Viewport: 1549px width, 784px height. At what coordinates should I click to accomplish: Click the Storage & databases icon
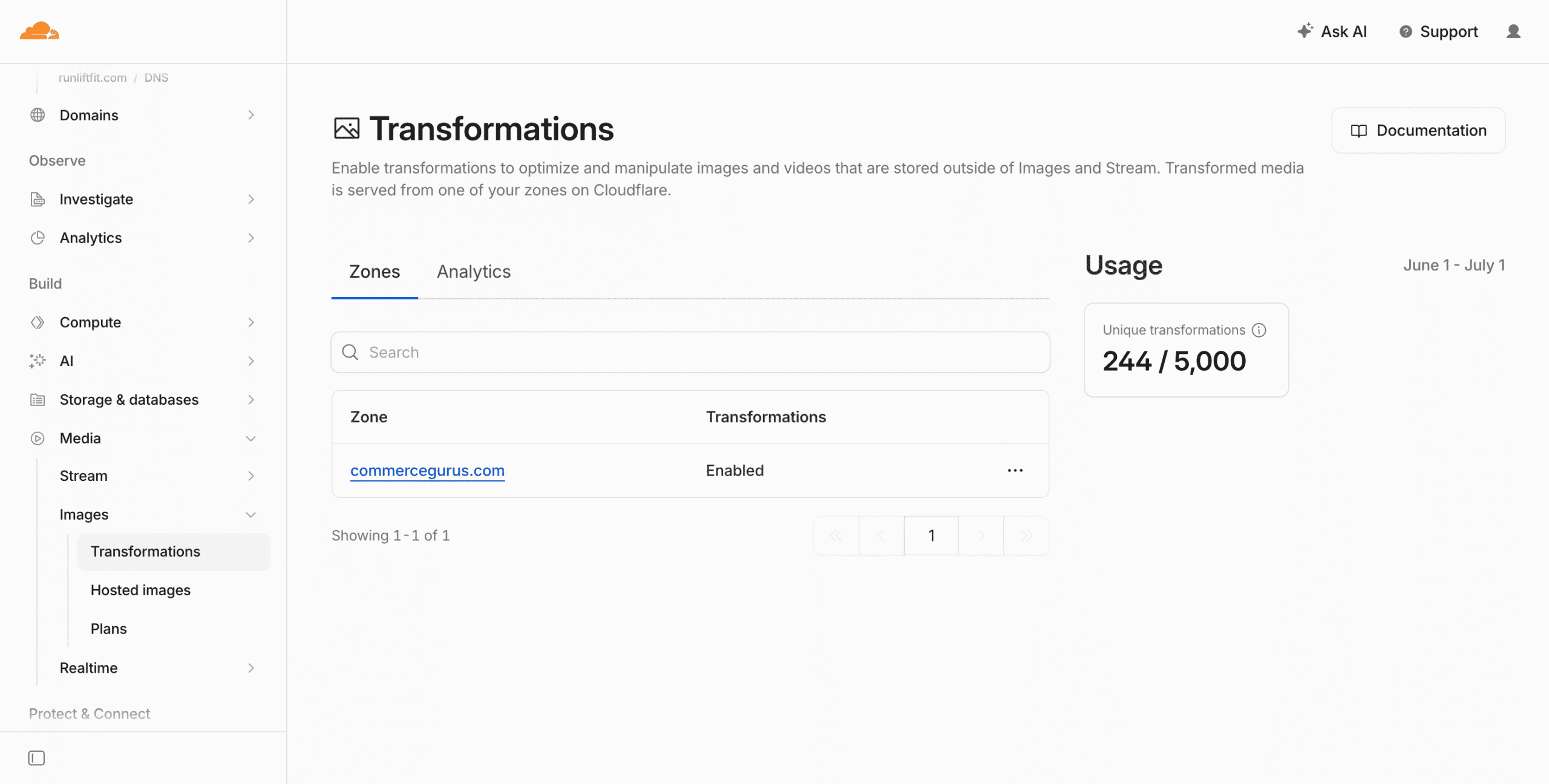click(x=38, y=400)
